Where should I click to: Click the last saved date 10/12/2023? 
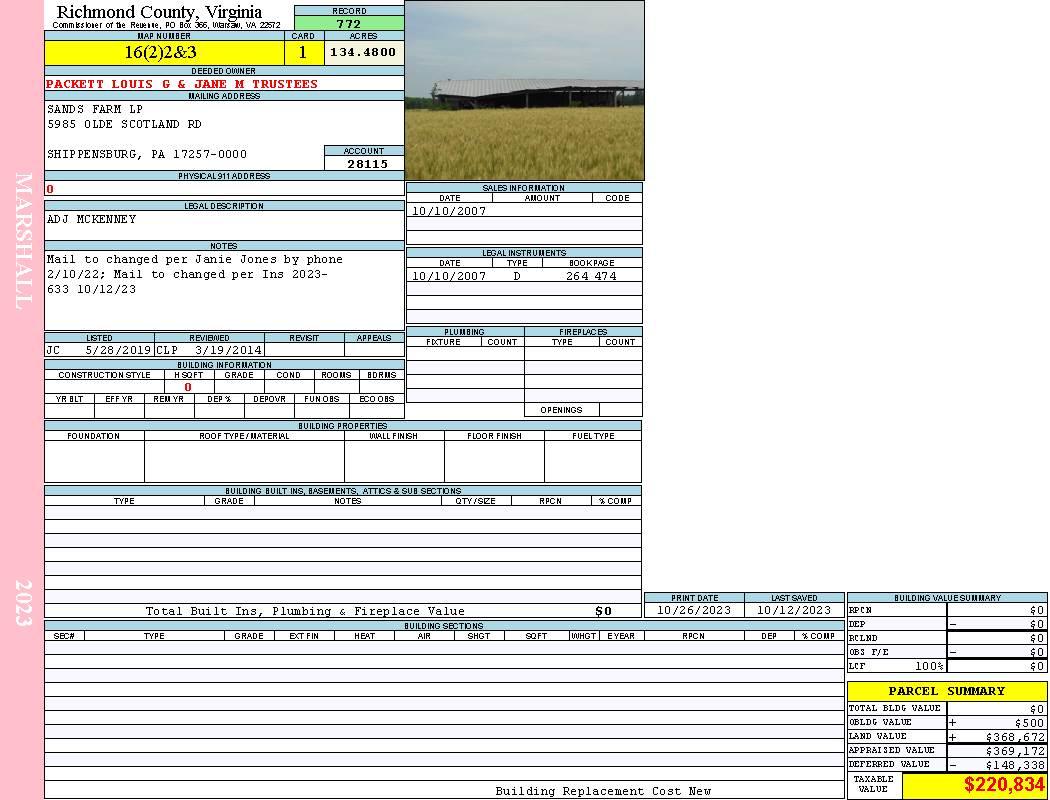[x=794, y=610]
